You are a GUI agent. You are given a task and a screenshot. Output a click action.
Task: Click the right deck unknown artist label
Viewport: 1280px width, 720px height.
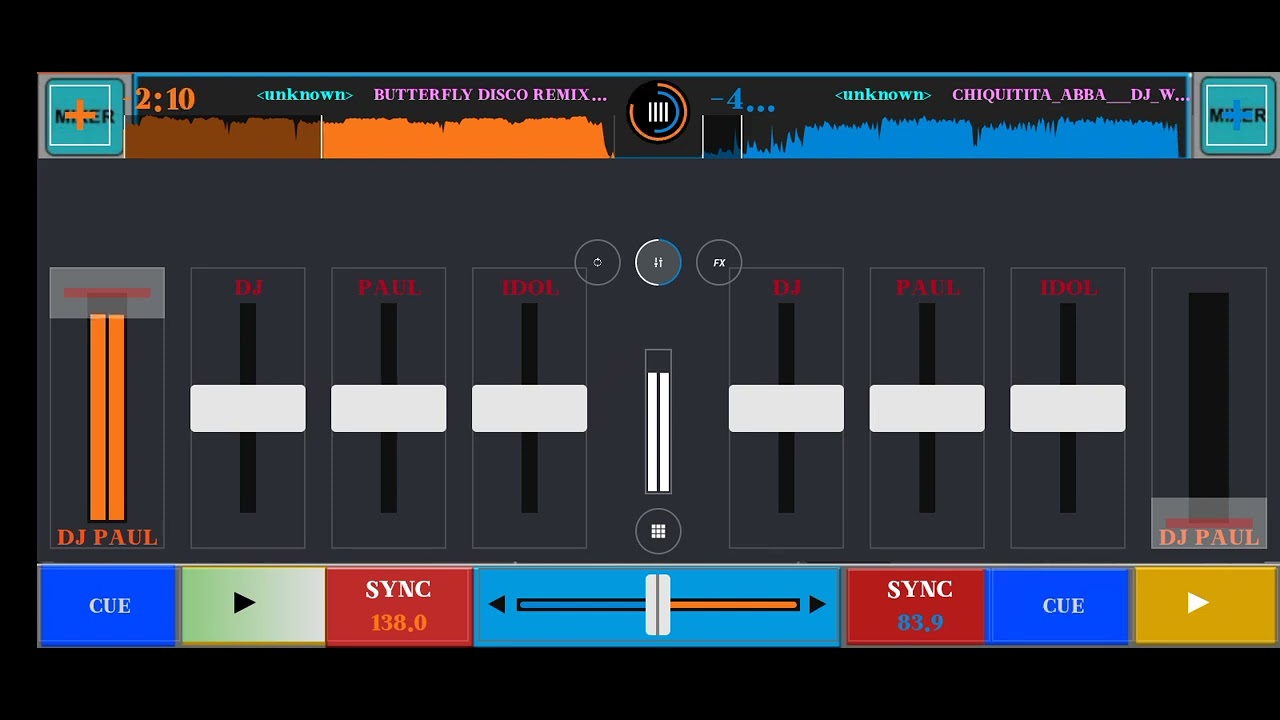[883, 95]
